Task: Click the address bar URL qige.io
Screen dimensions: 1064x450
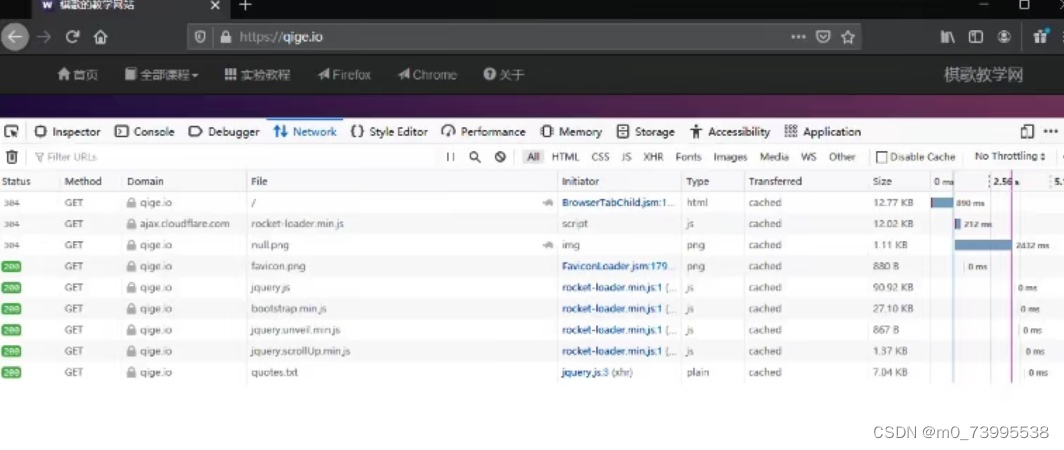Action: (280, 37)
